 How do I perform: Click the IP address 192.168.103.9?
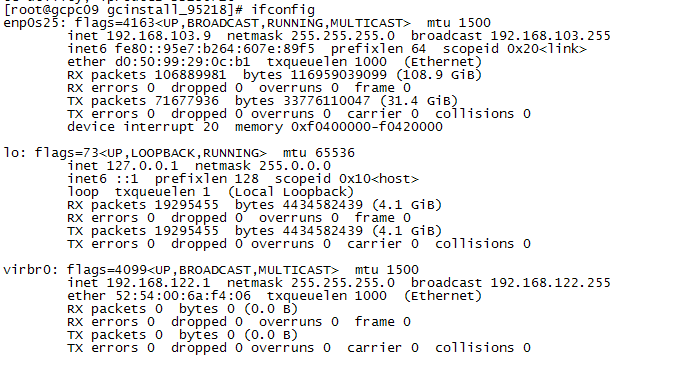(159, 36)
